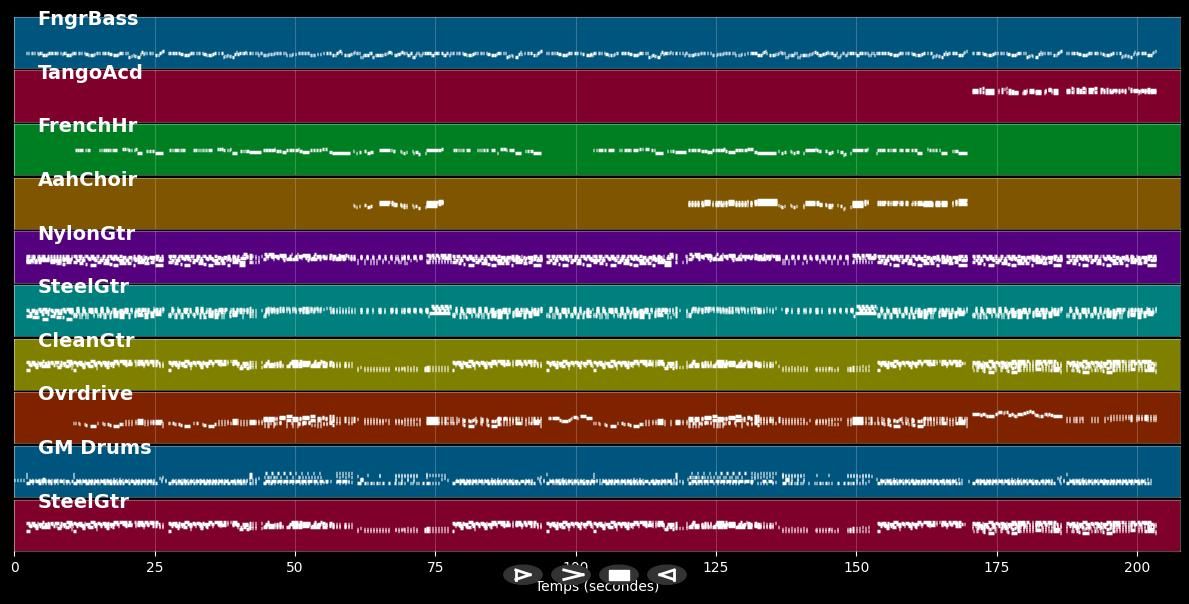Image resolution: width=1189 pixels, height=604 pixels.
Task: Select the GM Drums track label
Action: (94, 448)
